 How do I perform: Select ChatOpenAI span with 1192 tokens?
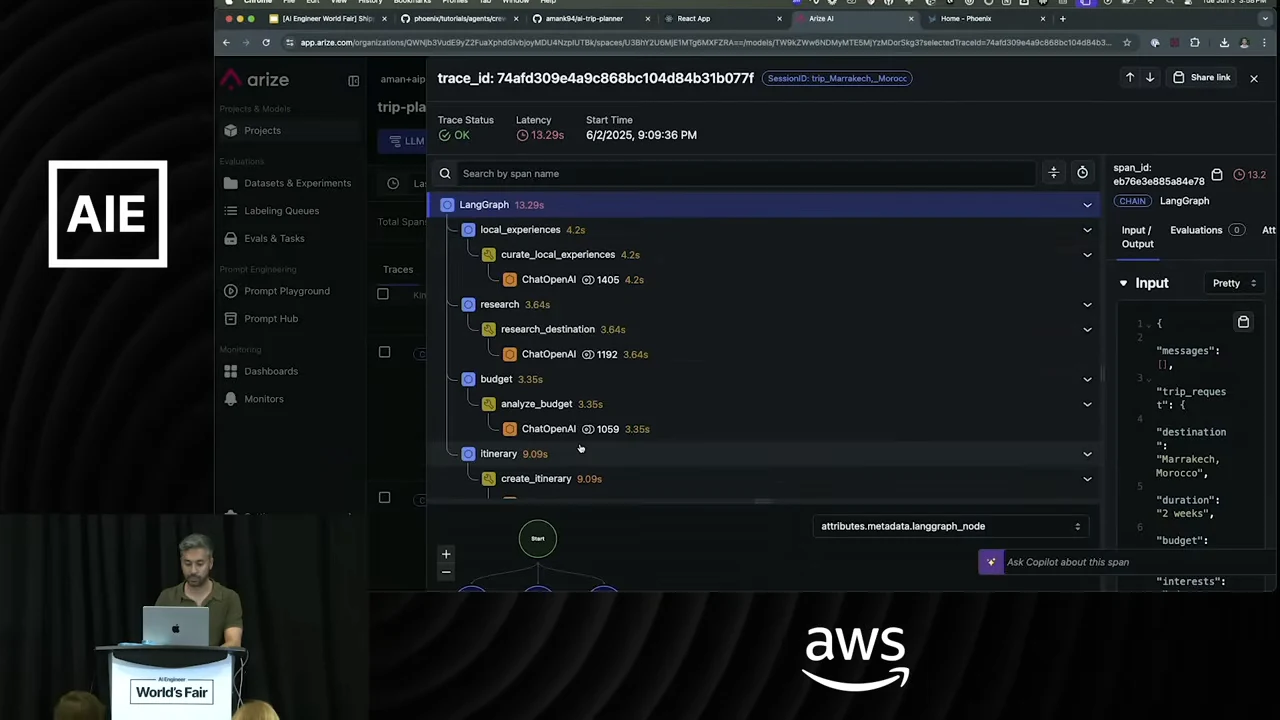tap(765, 354)
